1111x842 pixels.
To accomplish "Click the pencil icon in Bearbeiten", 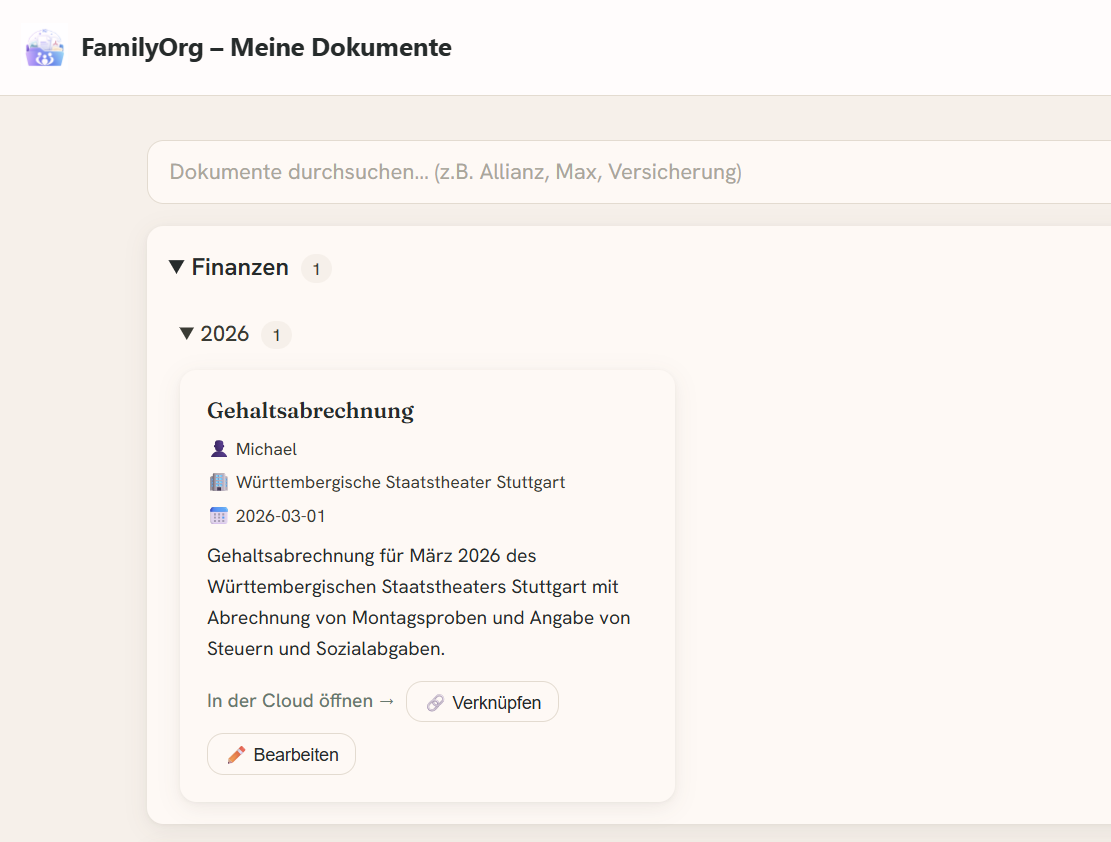I will coord(237,755).
